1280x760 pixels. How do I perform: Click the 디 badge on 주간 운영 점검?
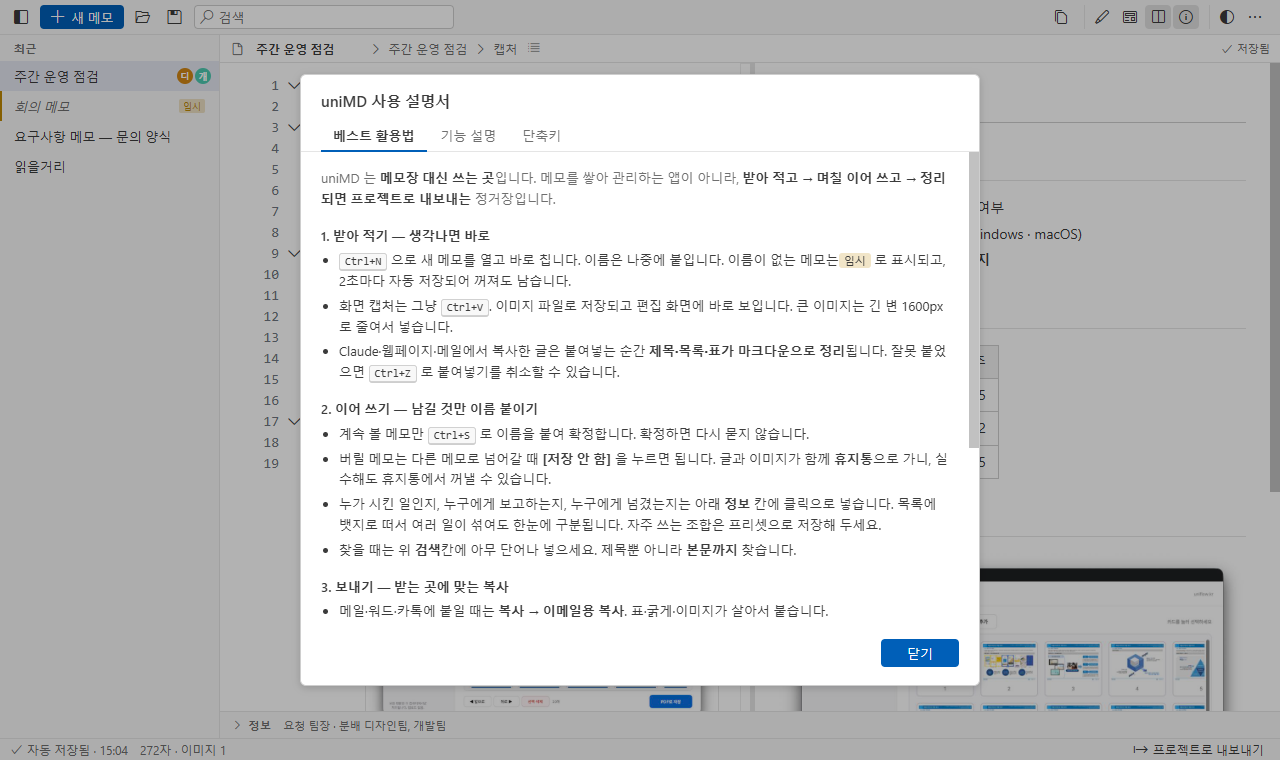click(x=185, y=76)
